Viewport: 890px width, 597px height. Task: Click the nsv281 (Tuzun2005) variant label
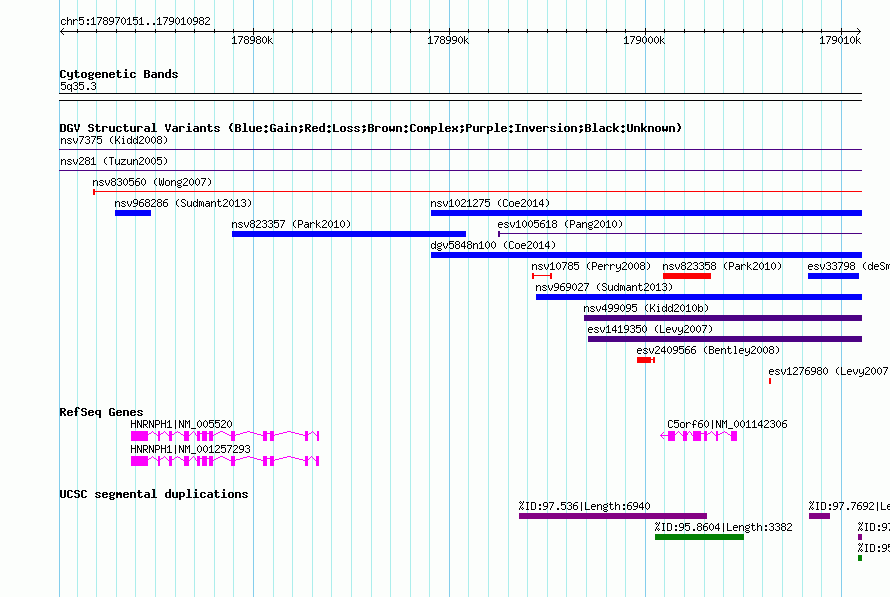(x=114, y=161)
